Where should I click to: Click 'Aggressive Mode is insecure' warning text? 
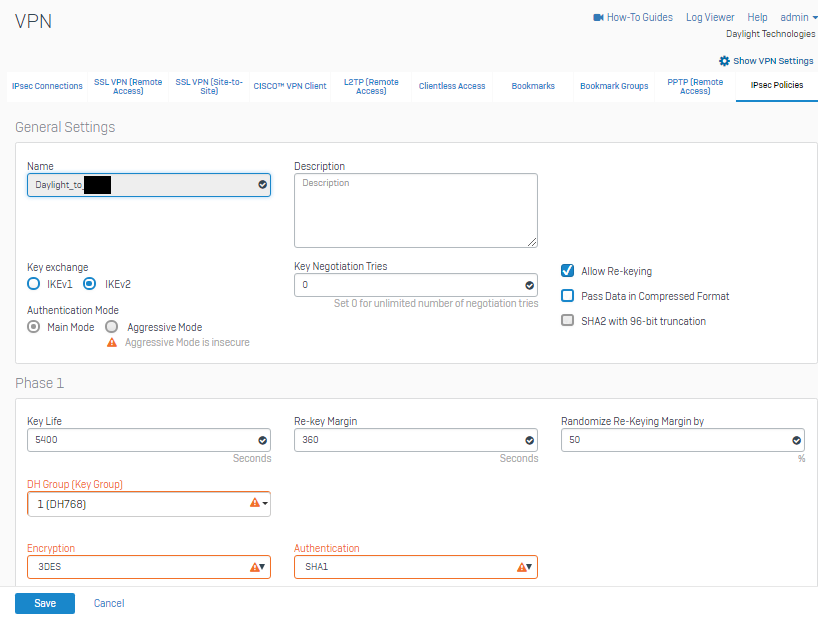[x=187, y=342]
